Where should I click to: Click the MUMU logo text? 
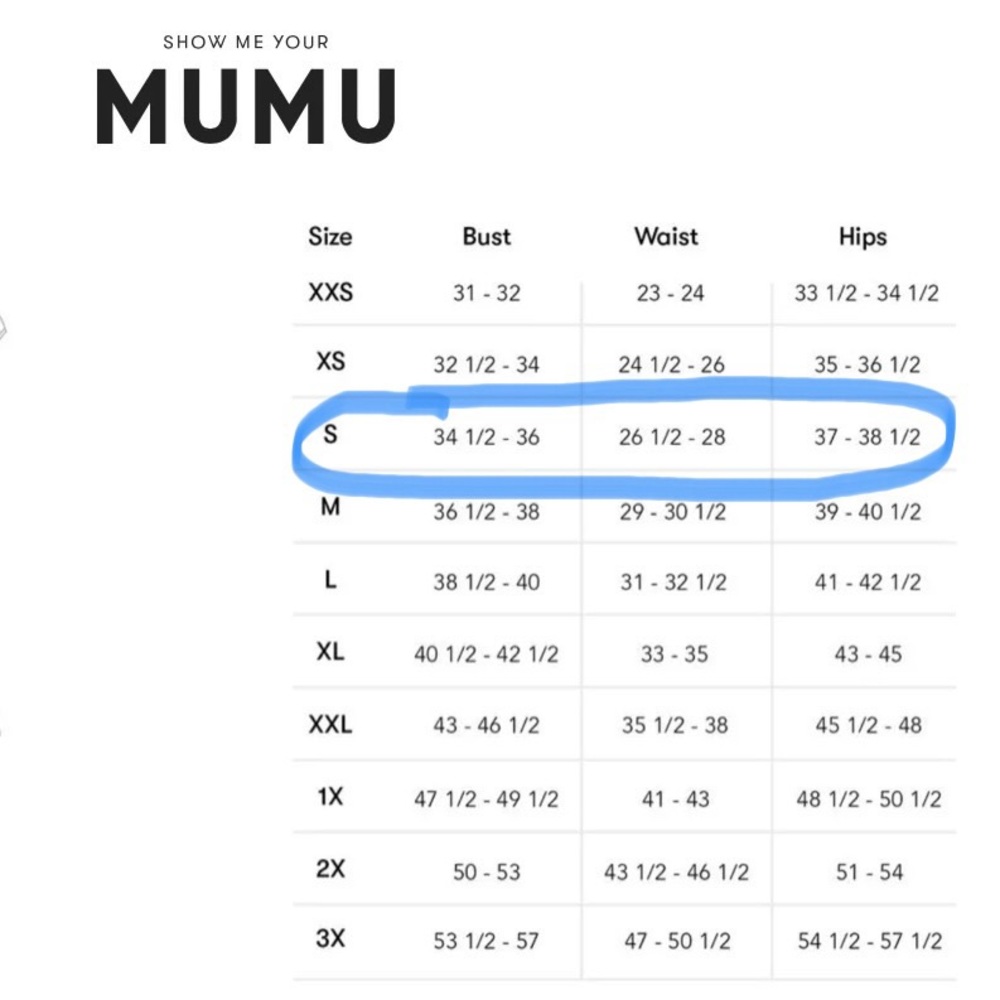click(x=246, y=106)
